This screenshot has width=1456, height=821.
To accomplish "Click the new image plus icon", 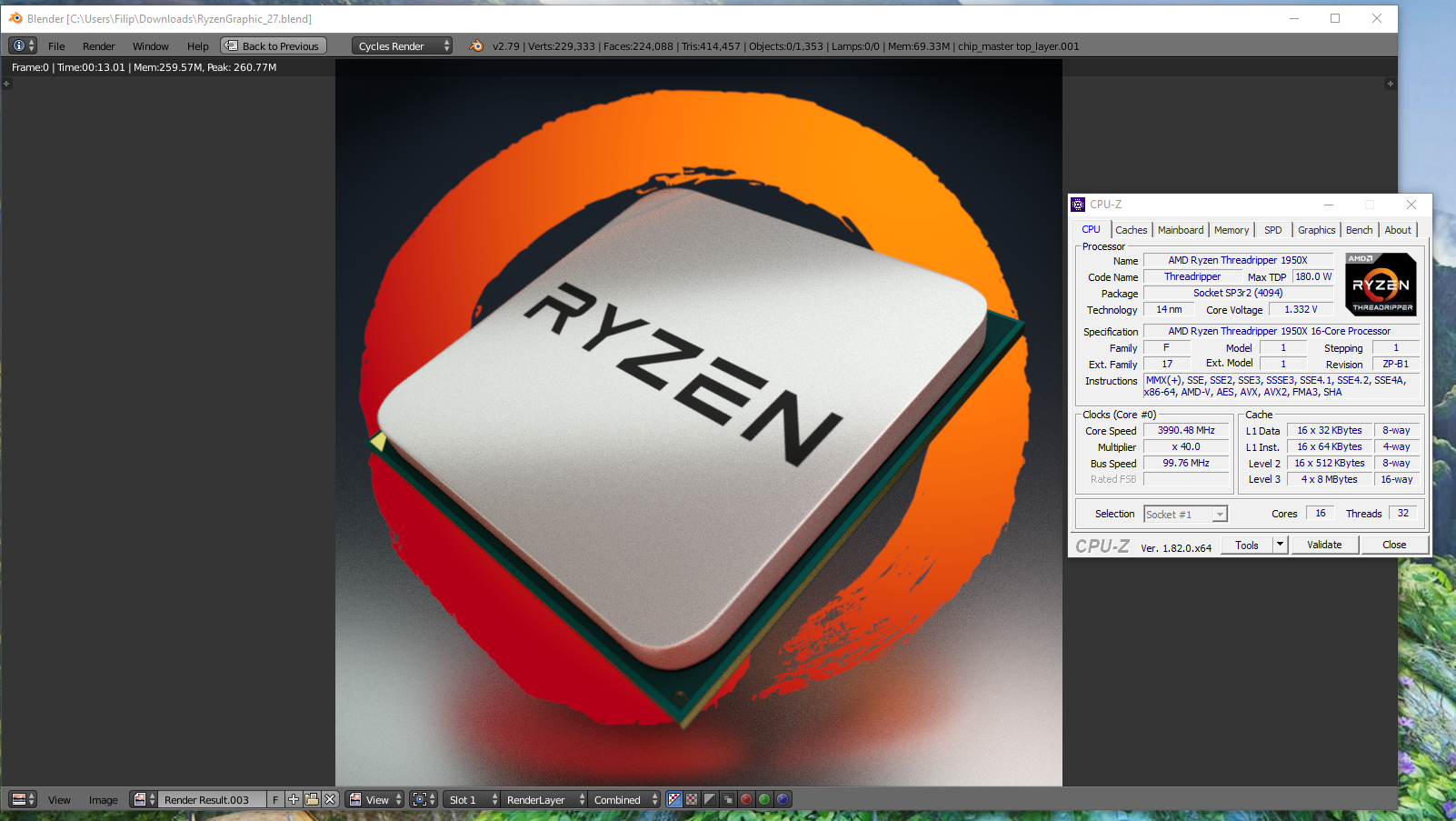I will [294, 799].
